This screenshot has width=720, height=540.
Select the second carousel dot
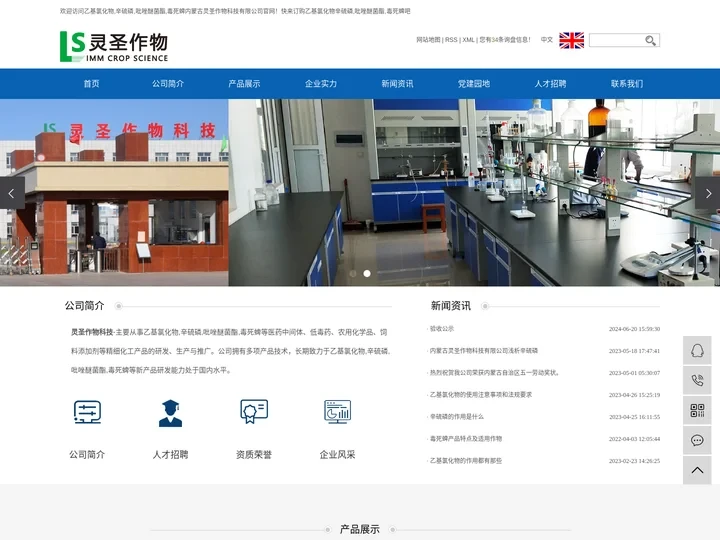click(x=367, y=273)
